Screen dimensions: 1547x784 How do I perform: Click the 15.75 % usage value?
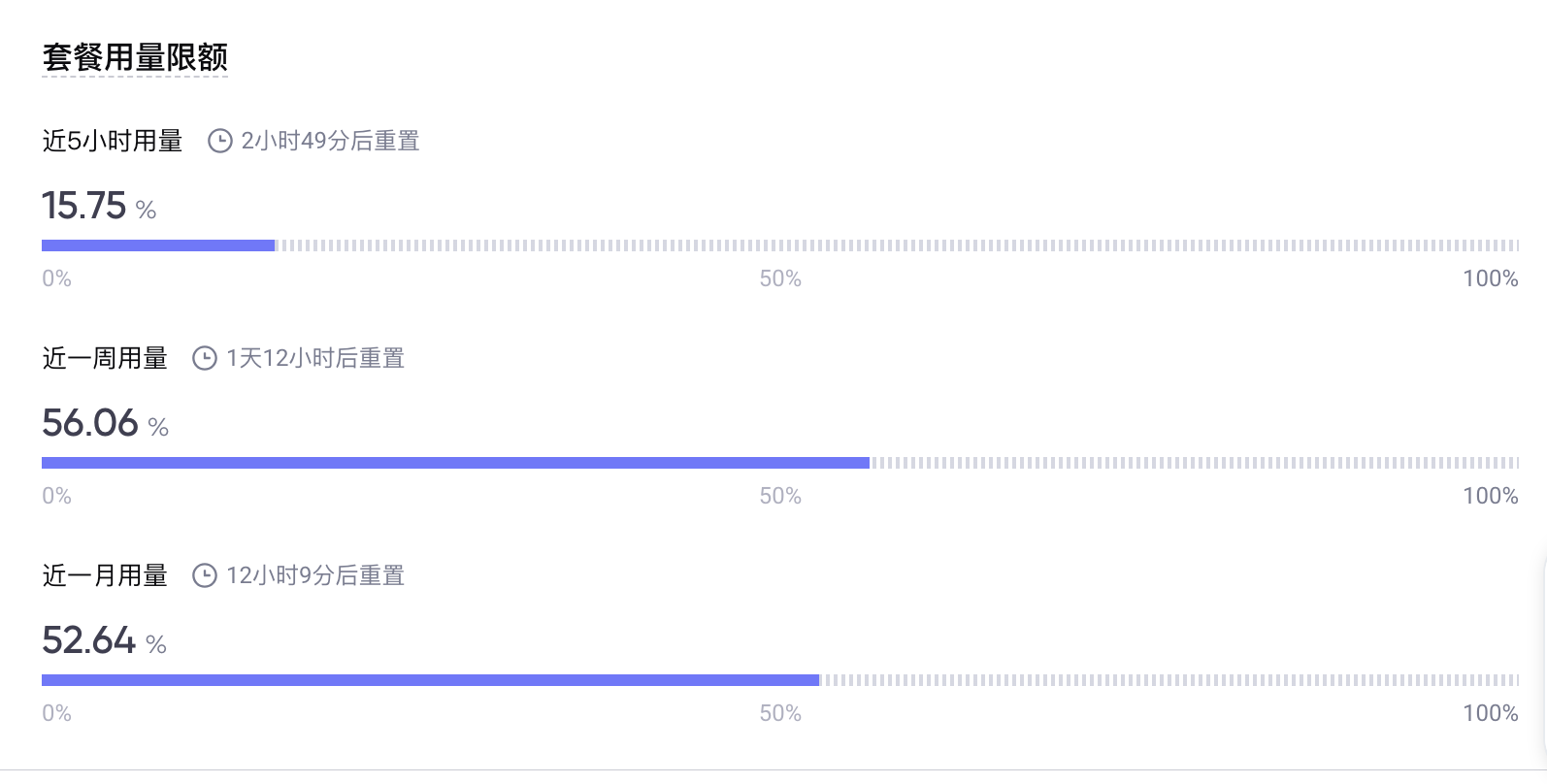point(99,206)
